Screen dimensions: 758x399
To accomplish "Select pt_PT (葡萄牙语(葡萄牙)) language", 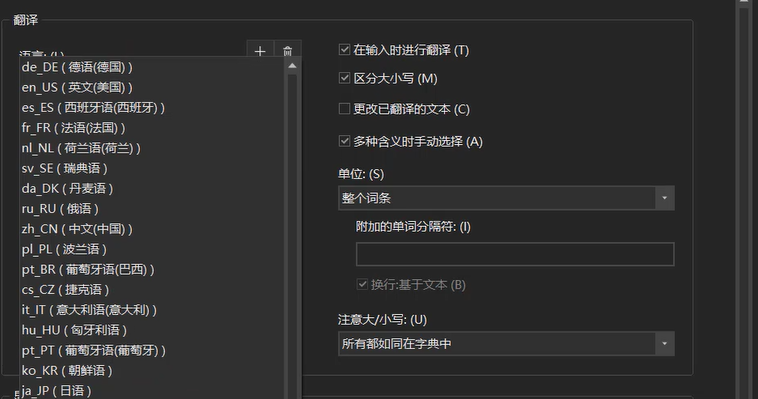I will click(152, 351).
